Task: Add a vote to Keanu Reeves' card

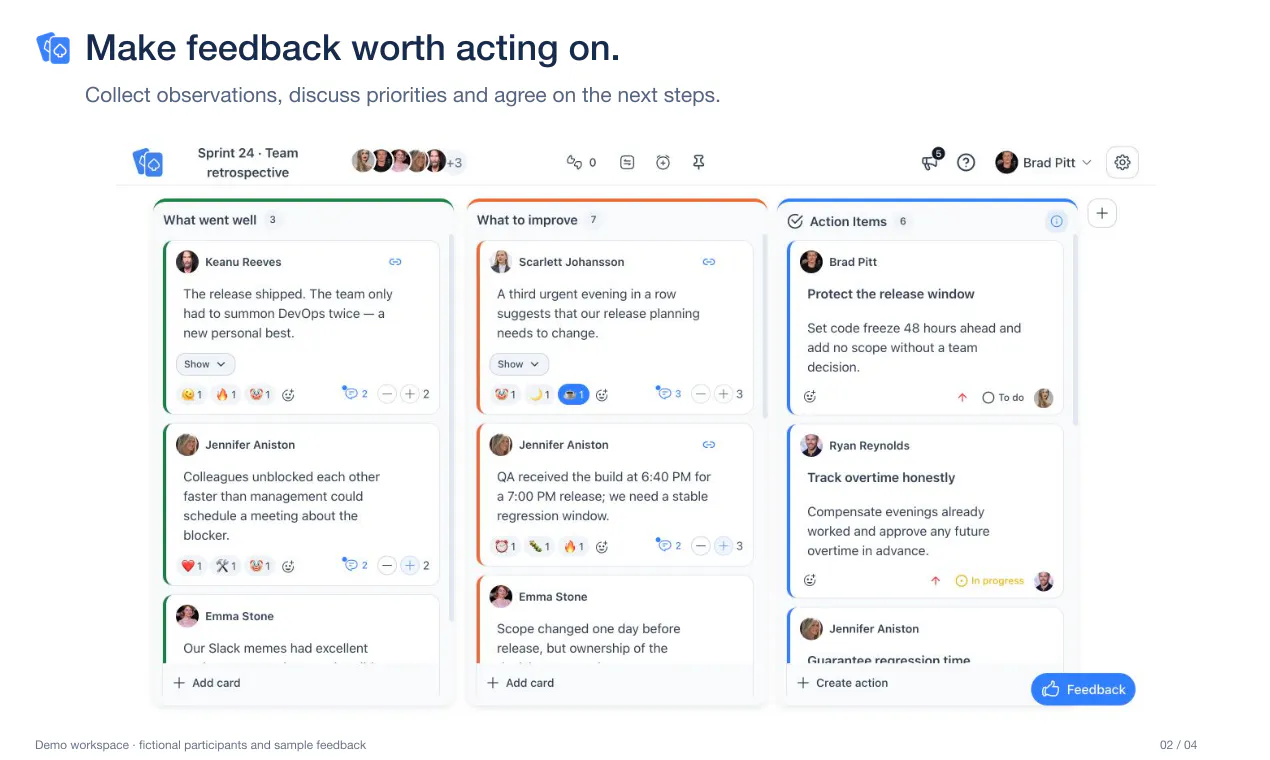Action: [x=409, y=395]
